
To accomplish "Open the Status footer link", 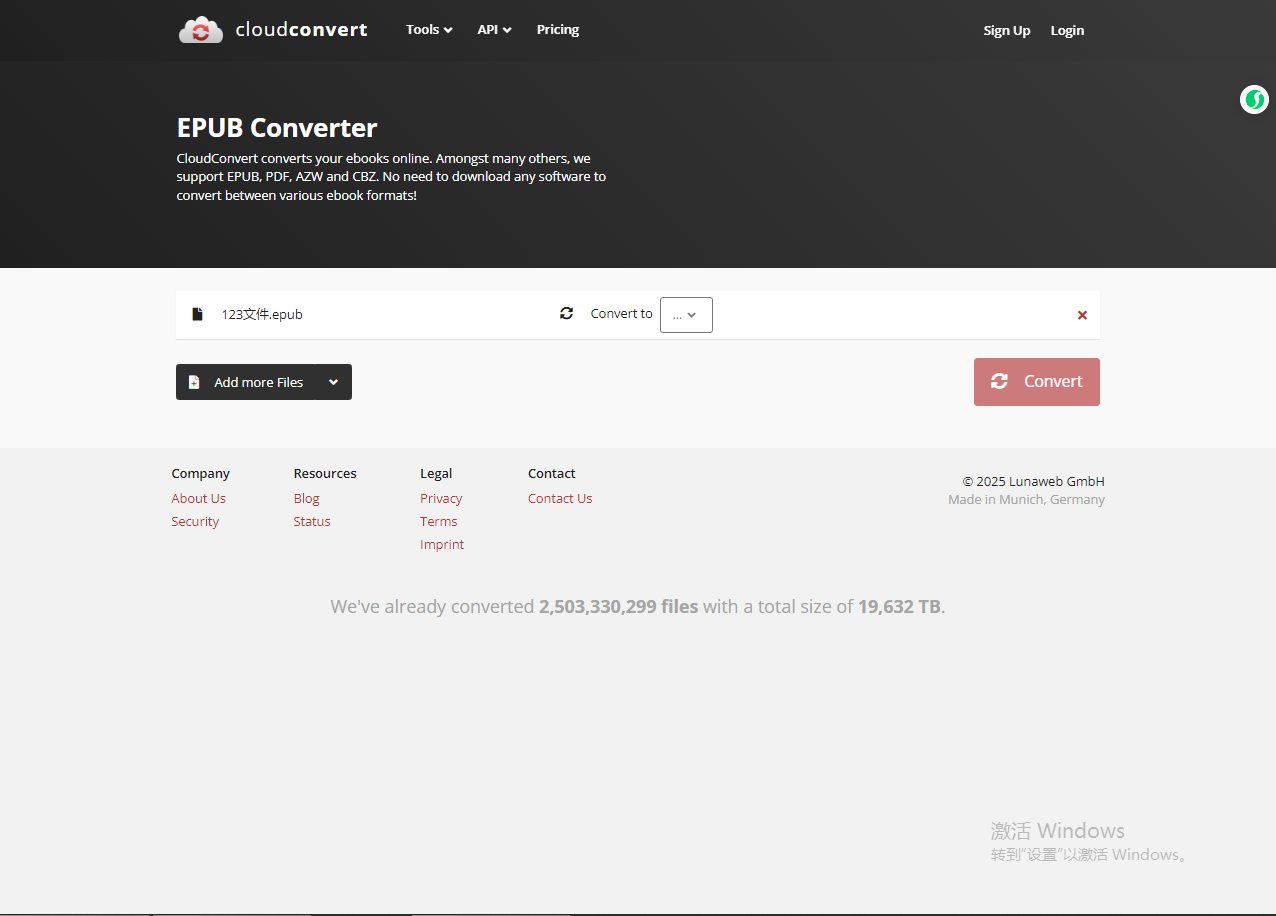I will tap(312, 521).
